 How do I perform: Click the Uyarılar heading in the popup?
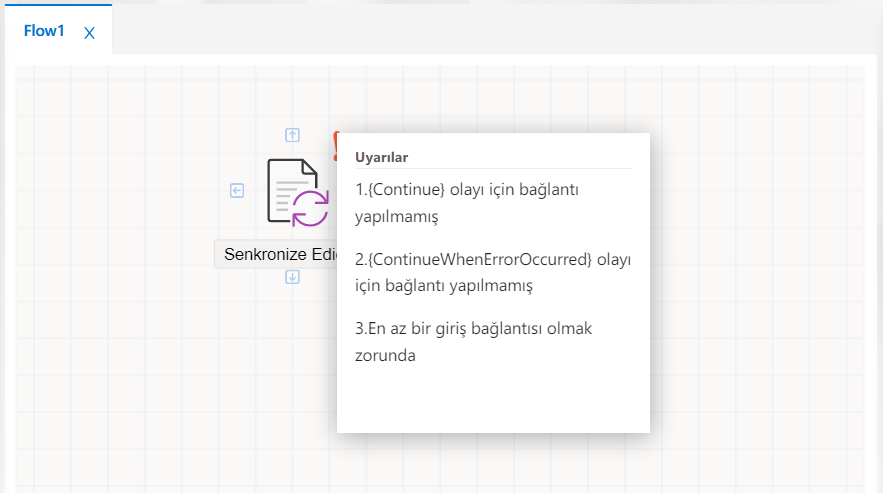pos(382,157)
